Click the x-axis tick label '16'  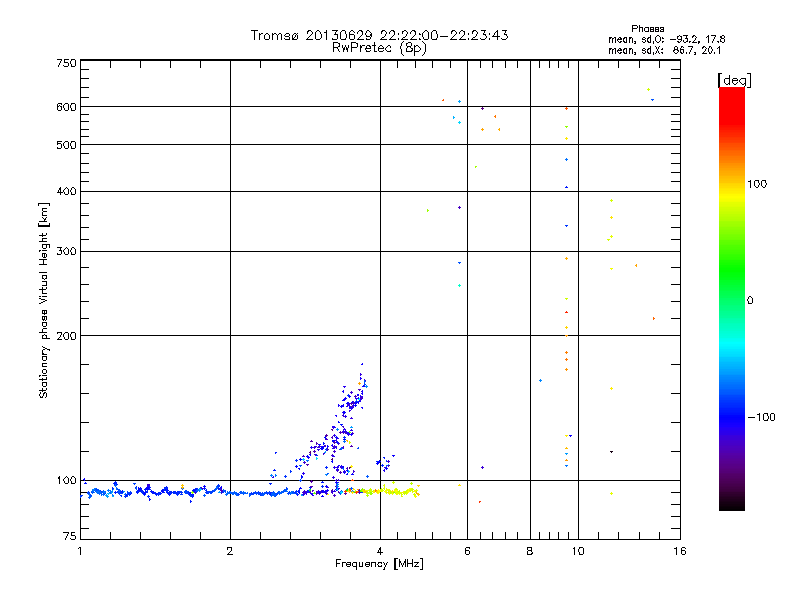pyautogui.click(x=680, y=551)
